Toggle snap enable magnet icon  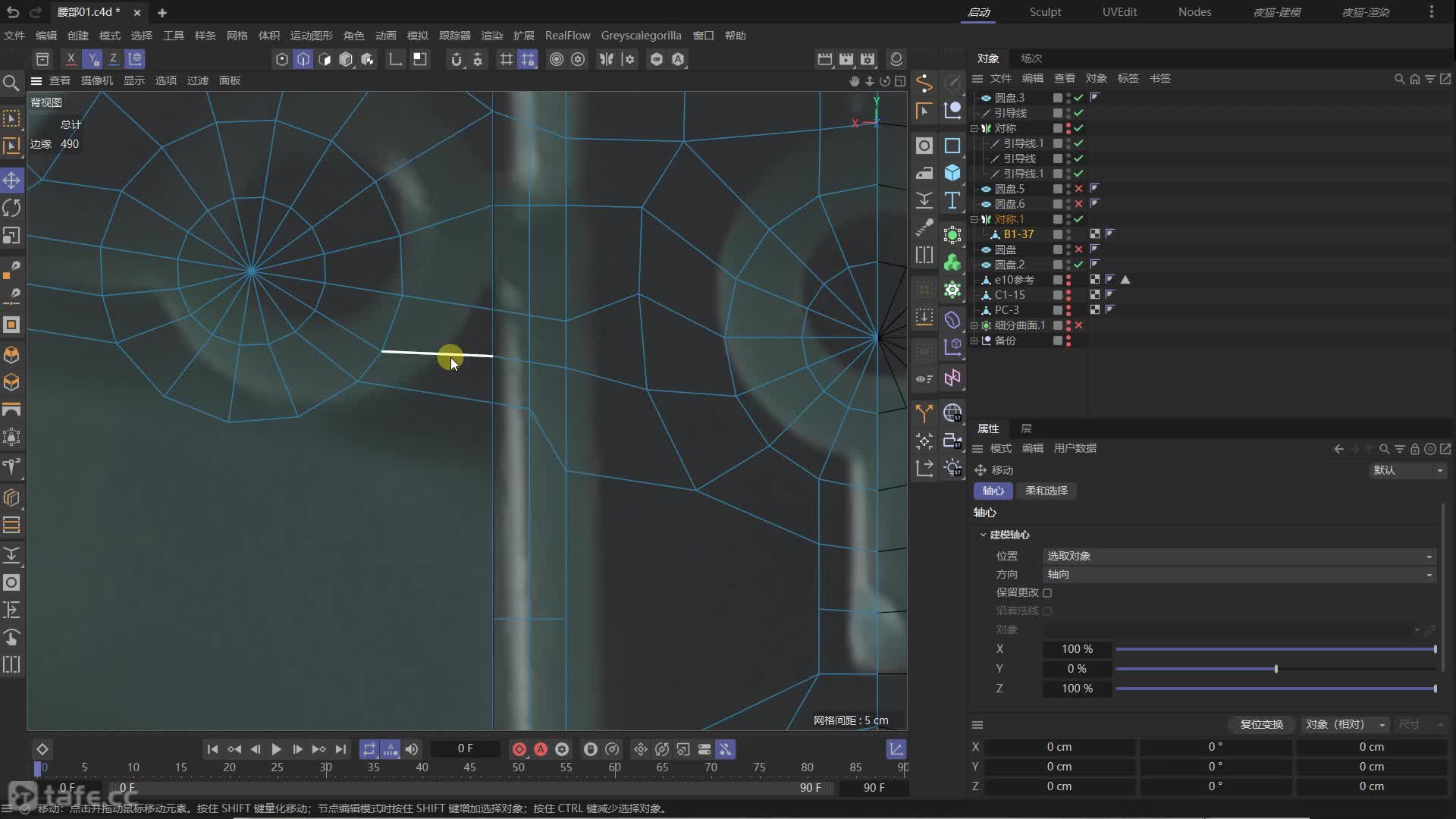coord(456,59)
